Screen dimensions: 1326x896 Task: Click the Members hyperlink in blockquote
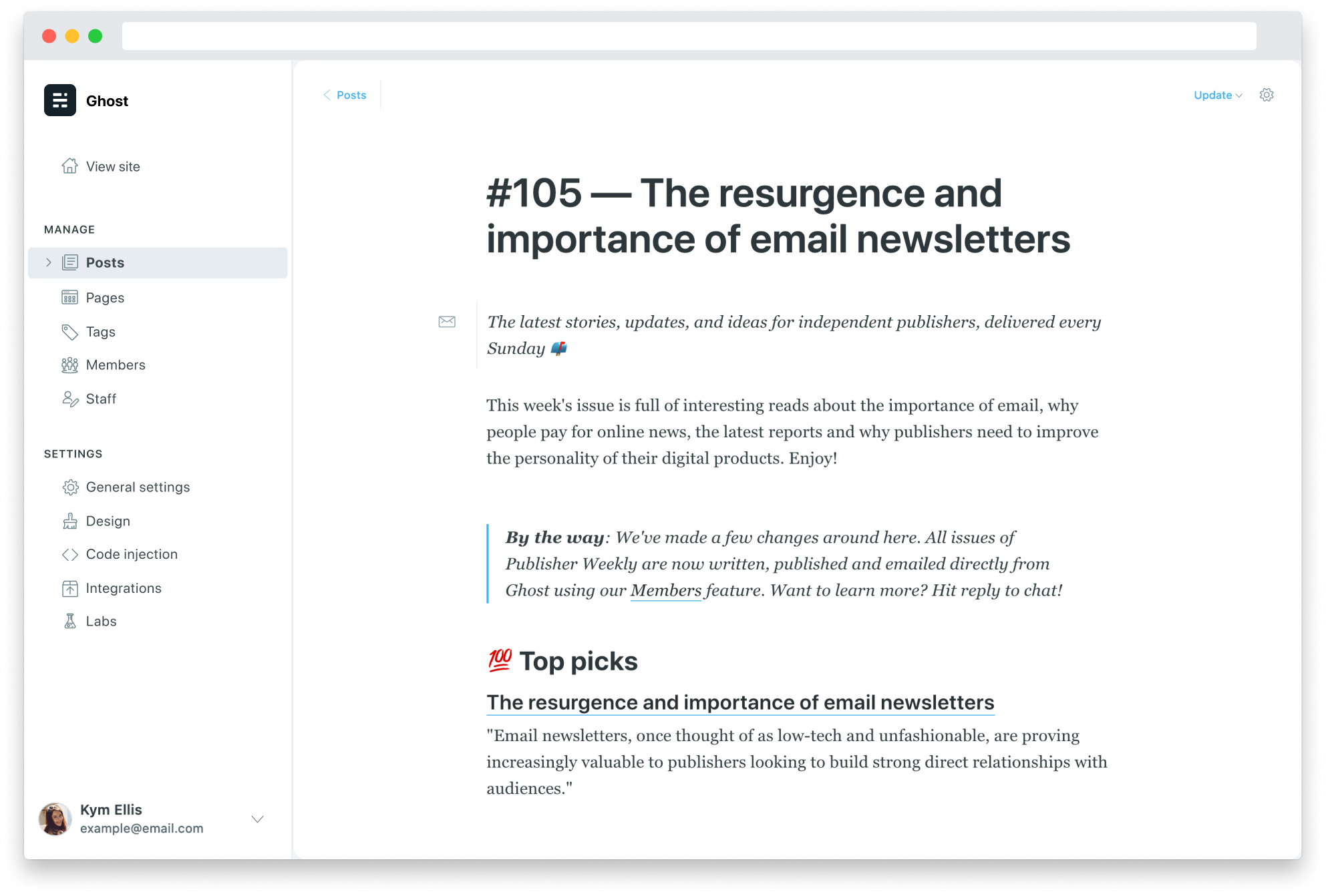pyautogui.click(x=665, y=591)
